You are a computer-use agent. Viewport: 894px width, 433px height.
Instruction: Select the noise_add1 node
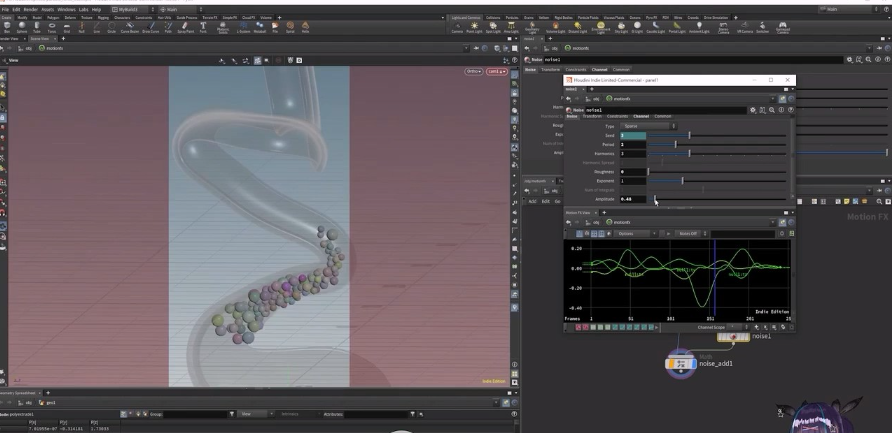[x=682, y=363]
